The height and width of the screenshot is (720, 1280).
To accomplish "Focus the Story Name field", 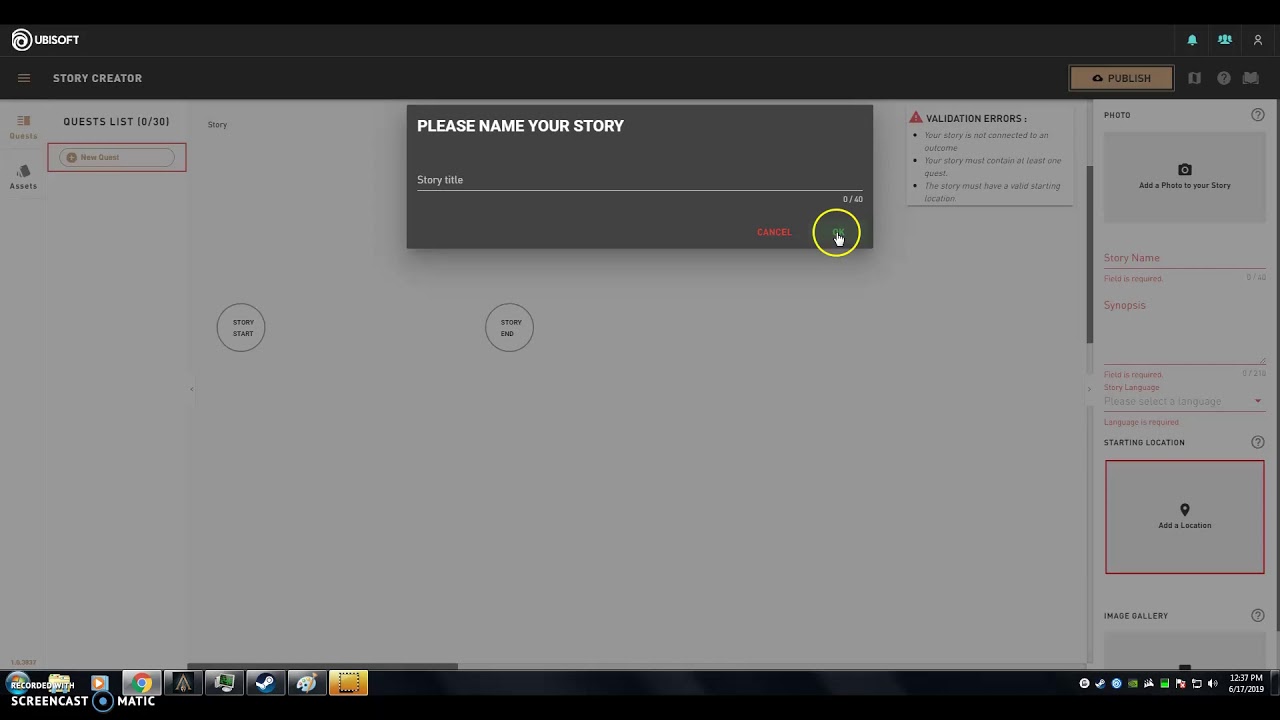I will [x=1185, y=258].
